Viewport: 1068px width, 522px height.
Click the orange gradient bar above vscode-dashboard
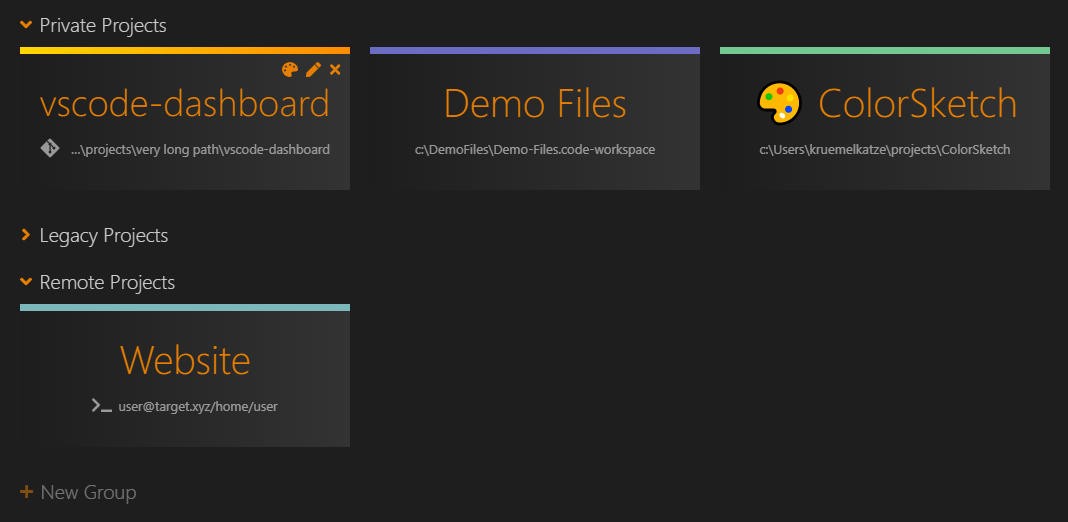(185, 50)
